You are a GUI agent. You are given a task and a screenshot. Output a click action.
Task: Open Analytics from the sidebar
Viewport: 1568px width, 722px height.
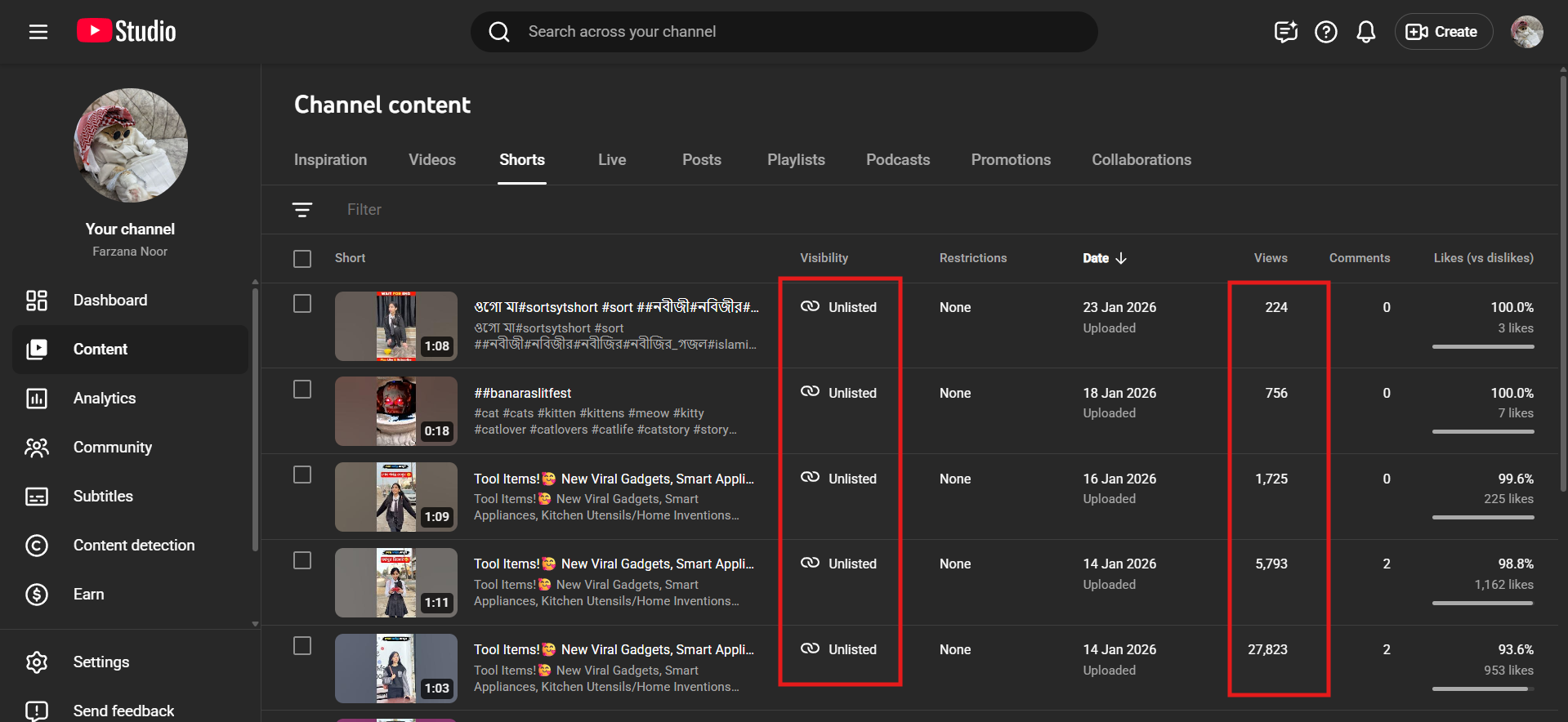coord(105,399)
